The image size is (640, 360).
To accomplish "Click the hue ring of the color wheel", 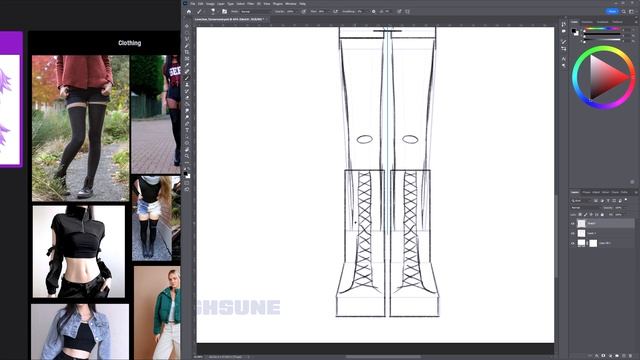I will [x=603, y=49].
